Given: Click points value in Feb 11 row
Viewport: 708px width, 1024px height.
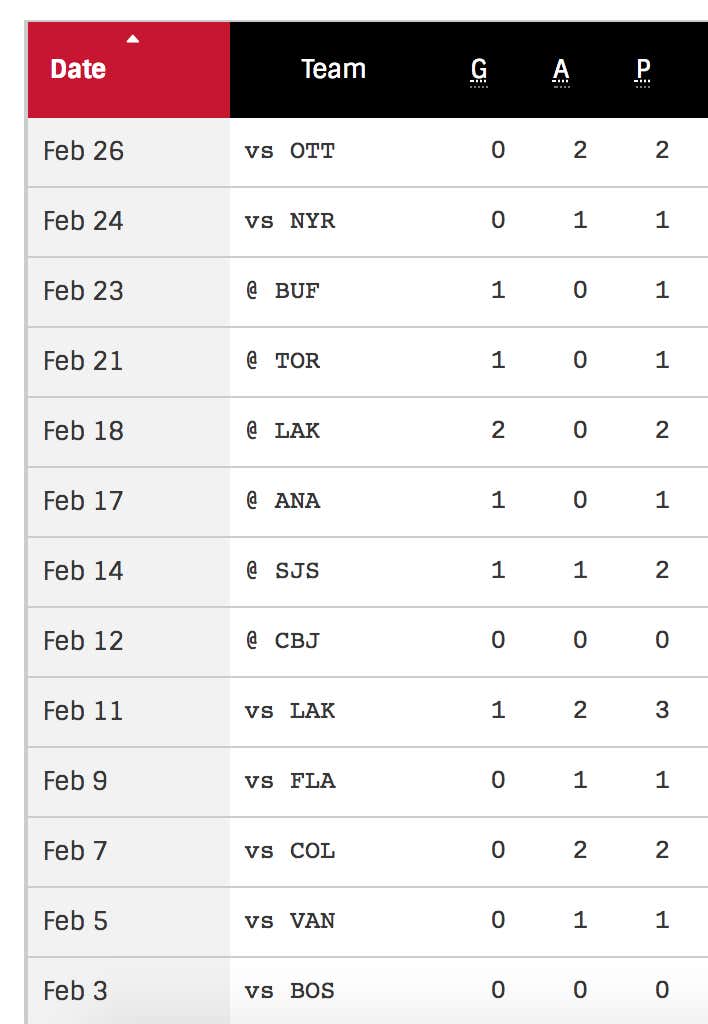Looking at the screenshot, I should (662, 710).
